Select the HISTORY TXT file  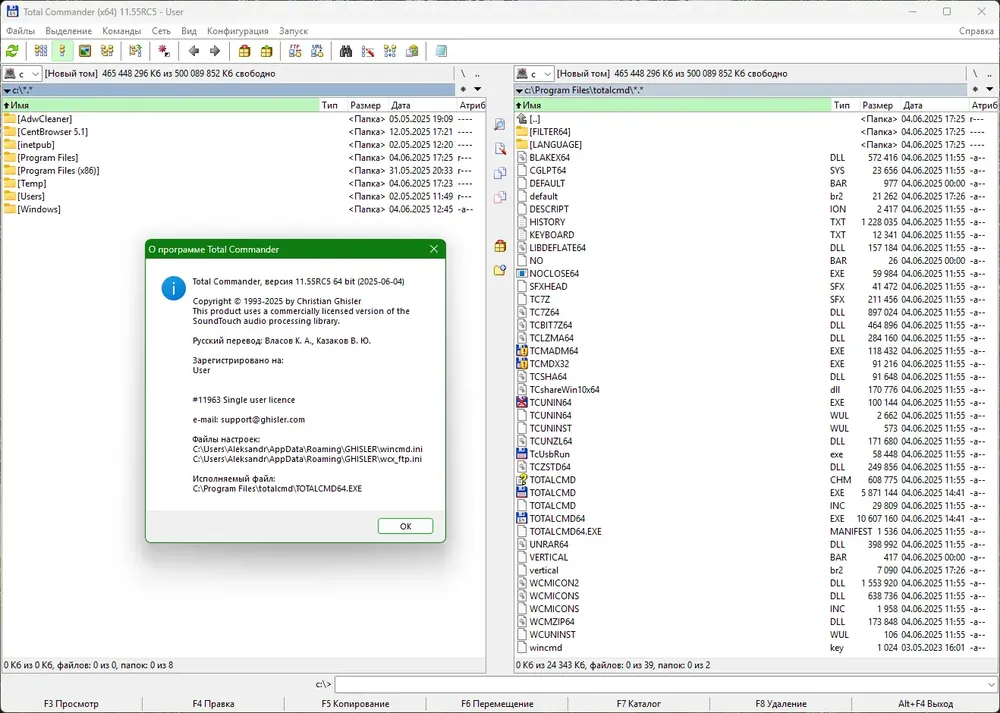click(x=756, y=222)
